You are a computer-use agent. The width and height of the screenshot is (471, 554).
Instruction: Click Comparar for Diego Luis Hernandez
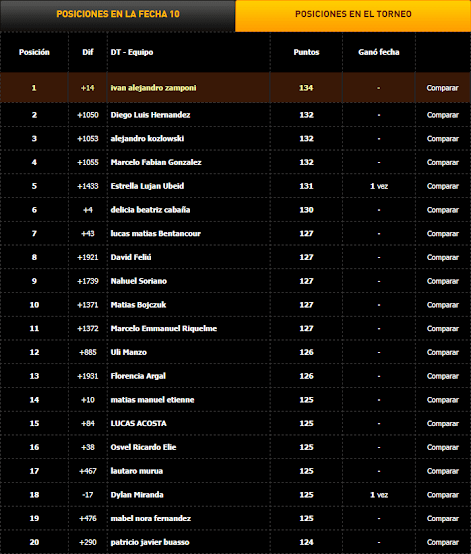tap(442, 115)
